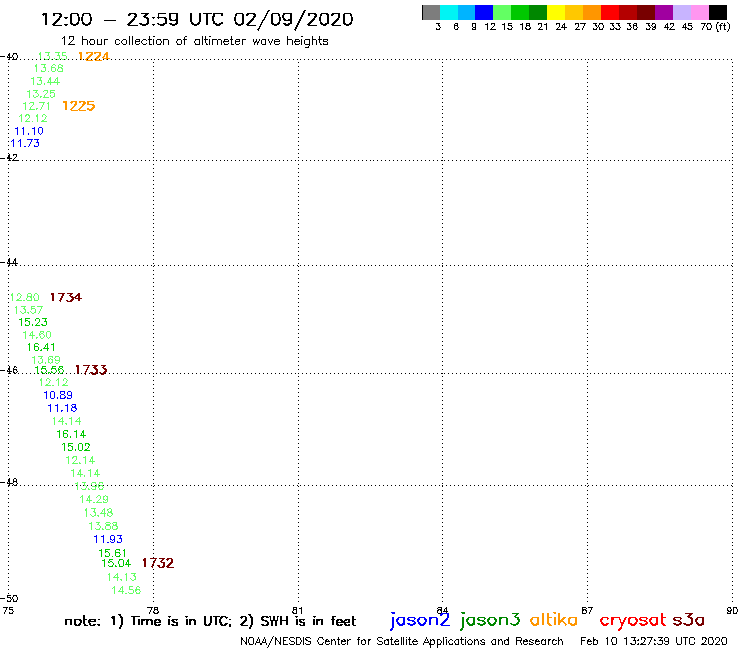Click the 15.56 wave height value
740x650 pixels.
click(x=49, y=370)
